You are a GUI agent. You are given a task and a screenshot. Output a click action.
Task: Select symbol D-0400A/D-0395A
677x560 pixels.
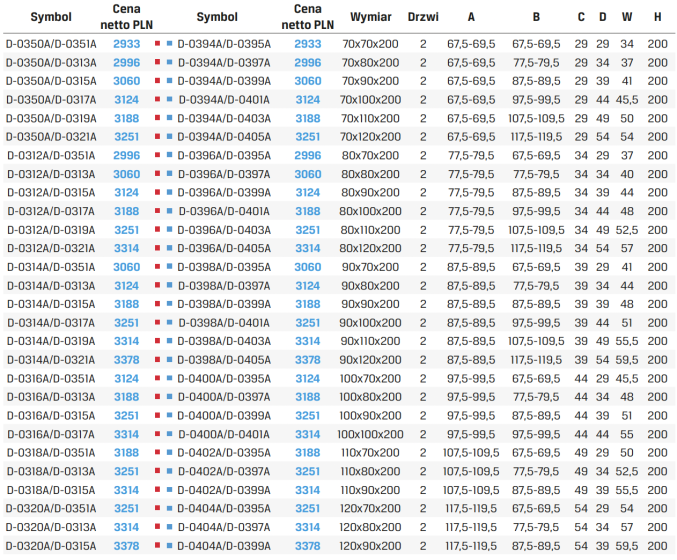click(x=224, y=379)
